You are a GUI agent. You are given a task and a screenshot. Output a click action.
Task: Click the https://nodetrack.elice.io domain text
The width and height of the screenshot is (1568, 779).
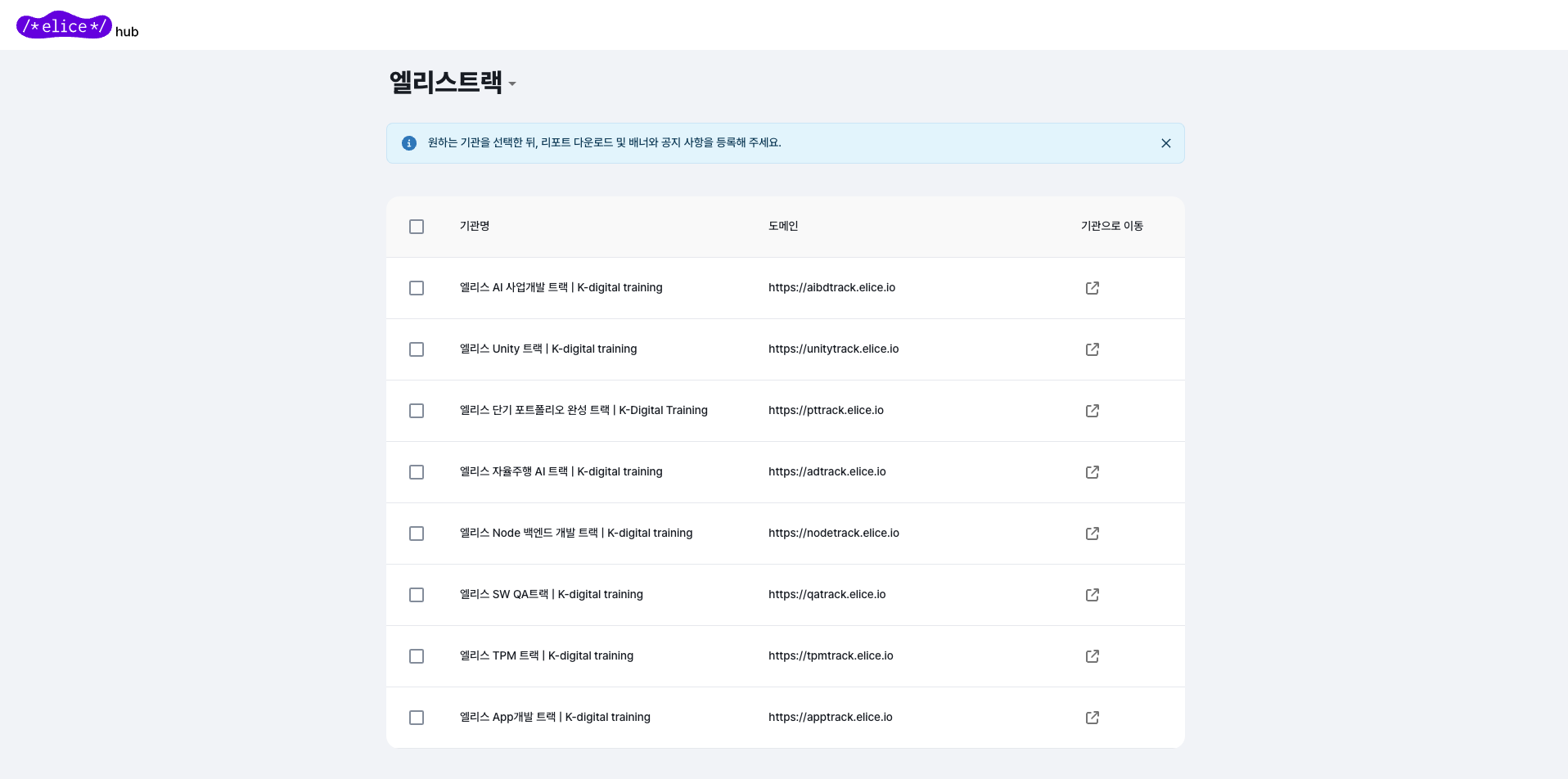(x=834, y=533)
